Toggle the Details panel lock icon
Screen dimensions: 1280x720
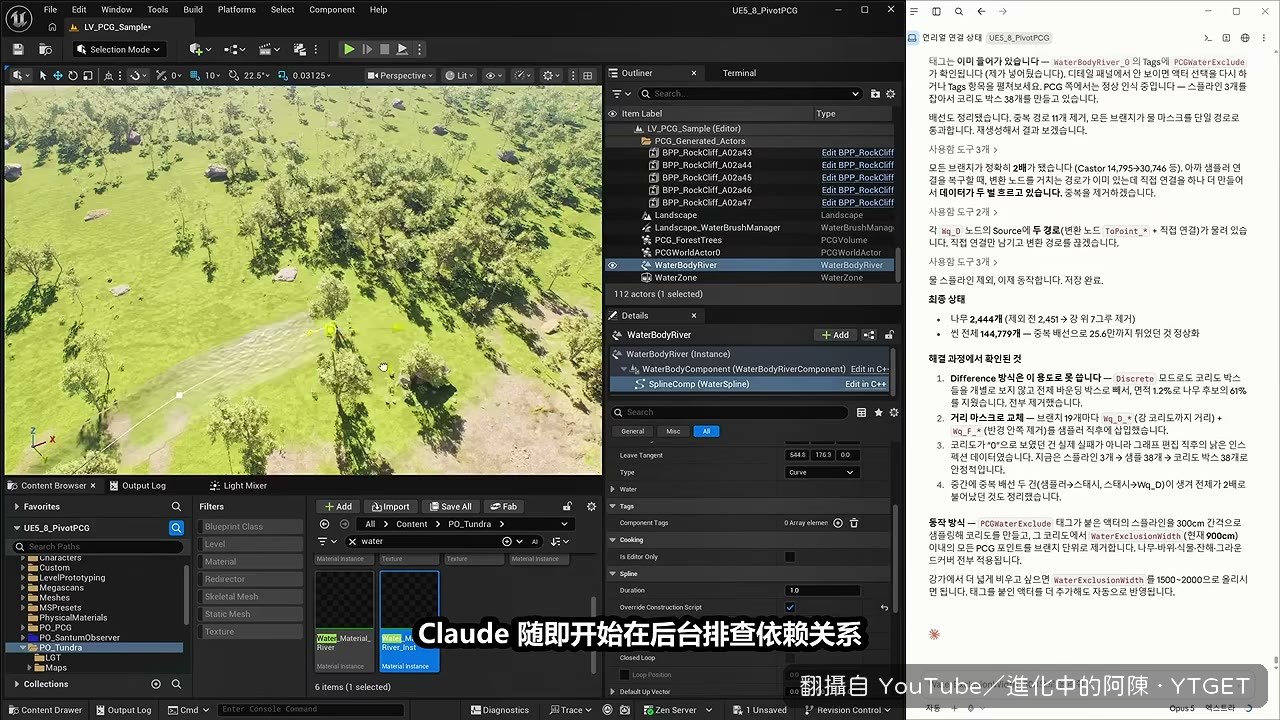pos(889,335)
